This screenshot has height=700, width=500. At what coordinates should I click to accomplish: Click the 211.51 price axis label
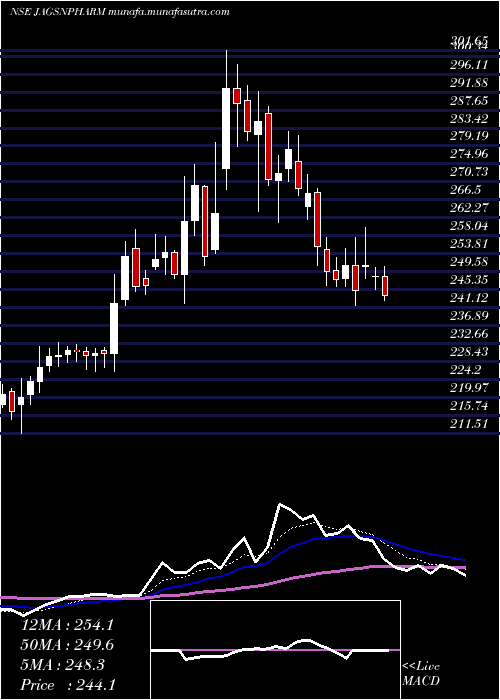click(x=469, y=423)
